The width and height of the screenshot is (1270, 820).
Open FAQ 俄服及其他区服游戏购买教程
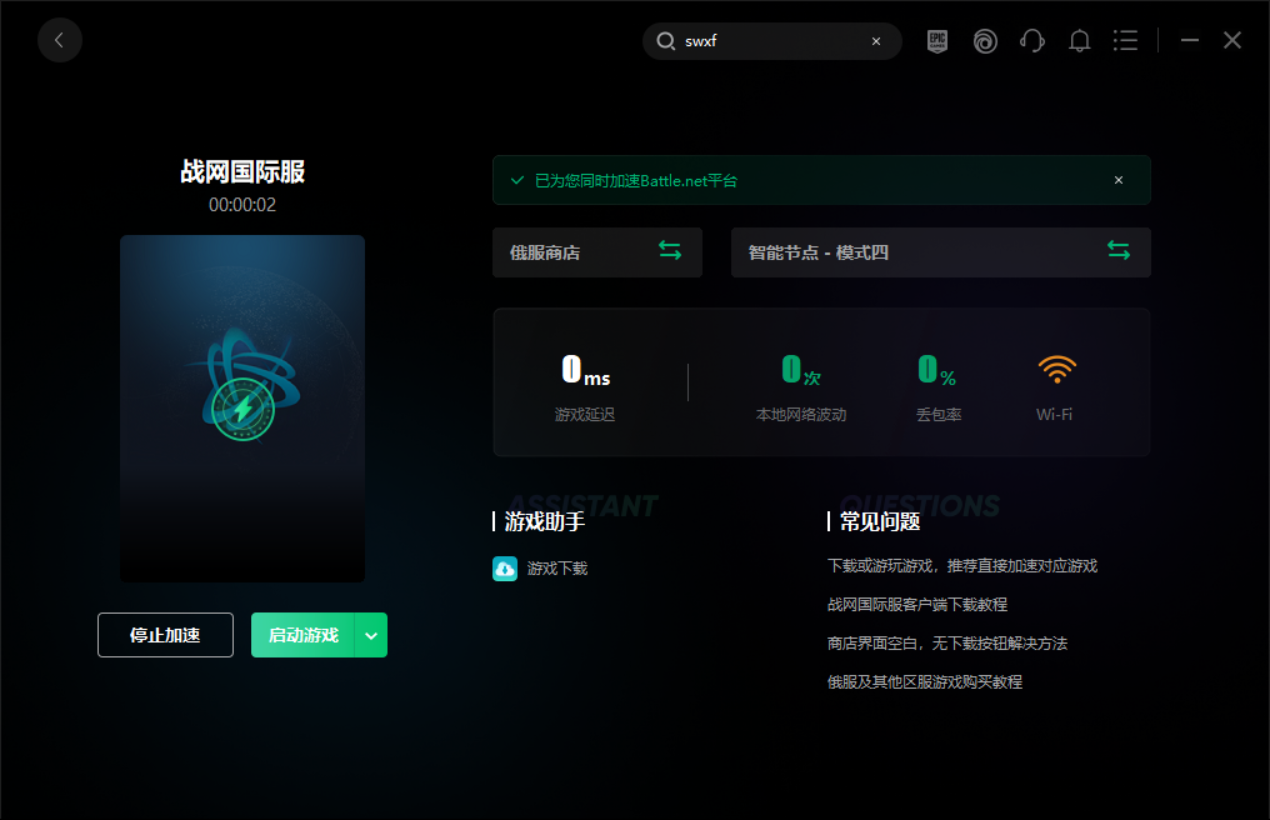(x=925, y=682)
